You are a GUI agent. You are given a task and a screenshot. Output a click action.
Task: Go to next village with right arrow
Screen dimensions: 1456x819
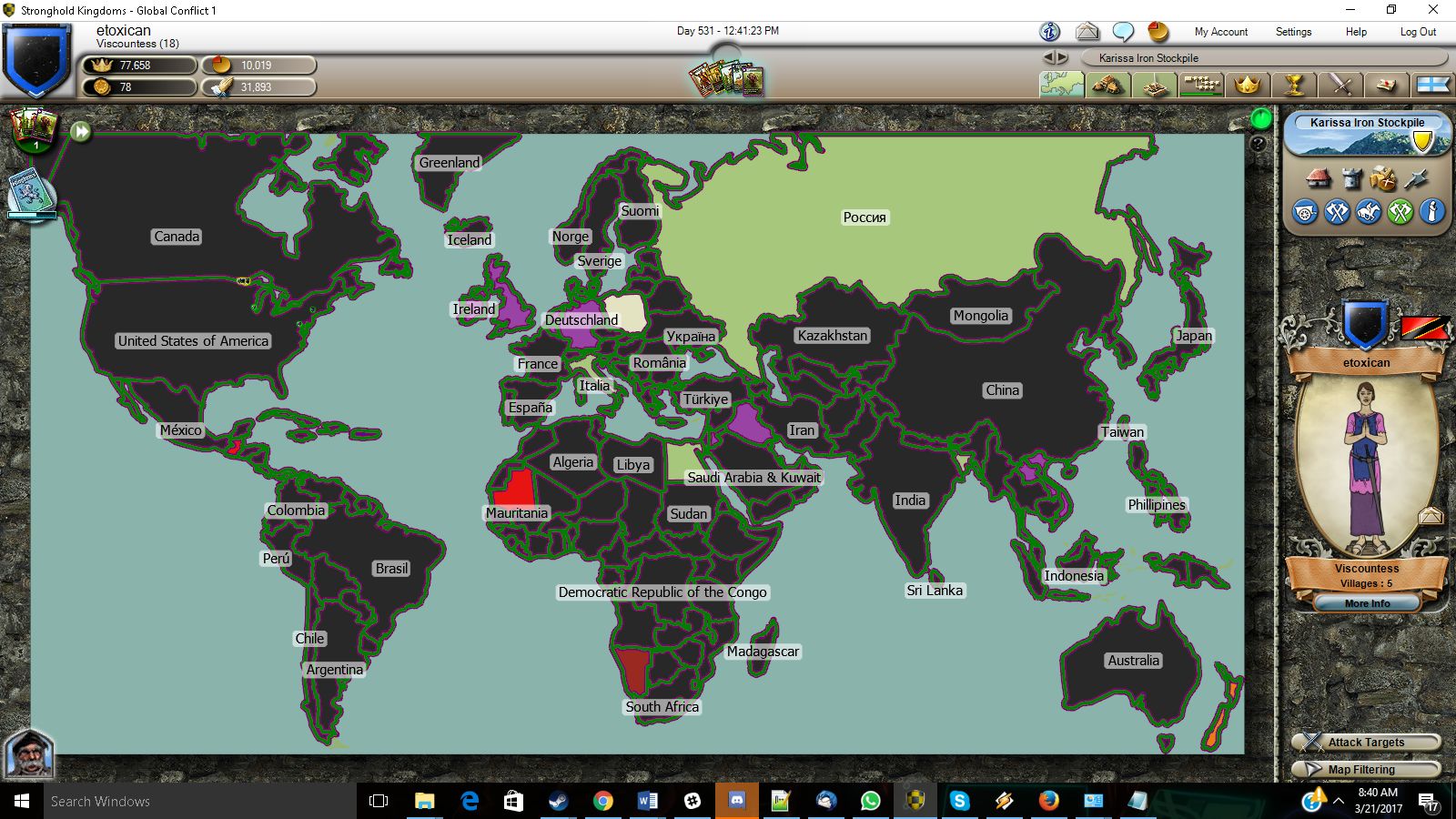(1062, 57)
